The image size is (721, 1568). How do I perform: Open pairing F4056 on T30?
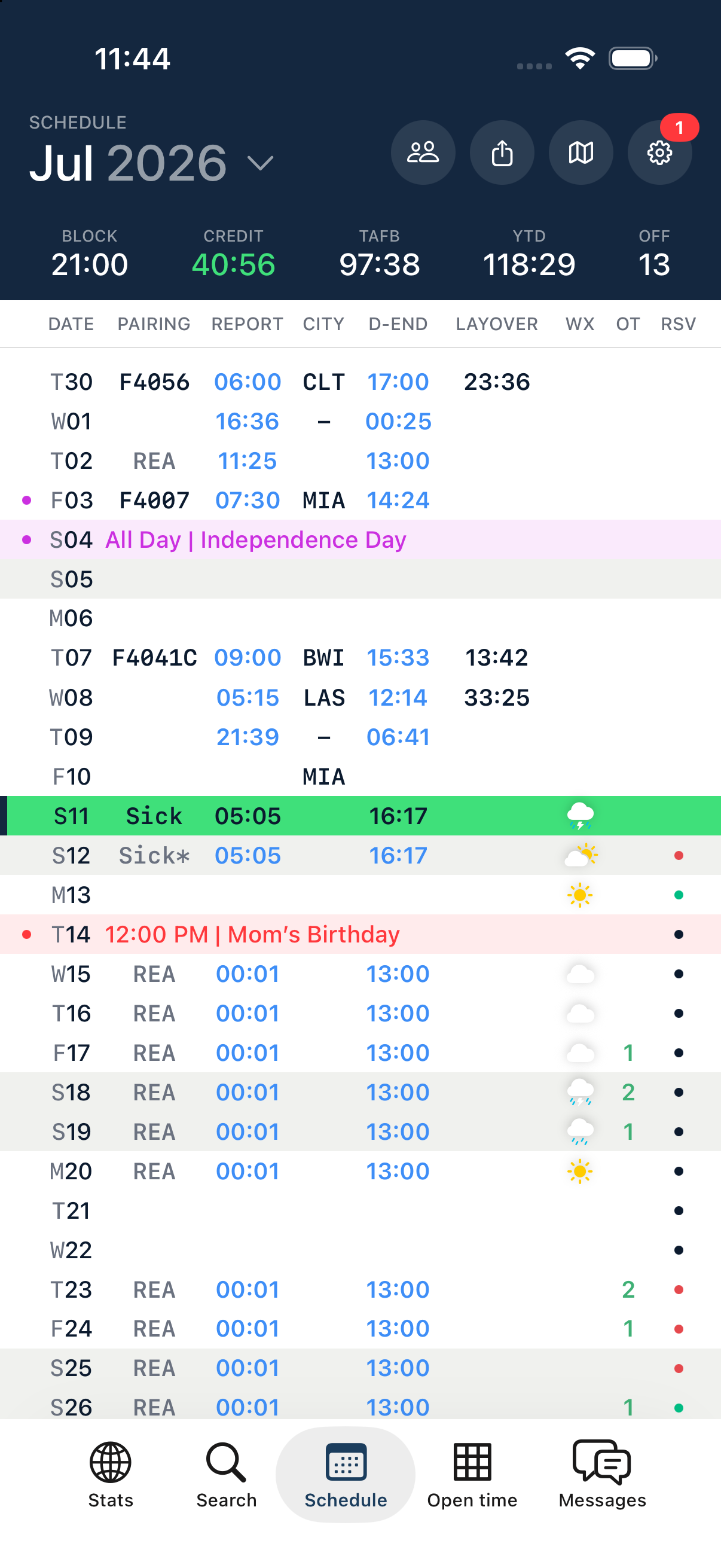[154, 382]
